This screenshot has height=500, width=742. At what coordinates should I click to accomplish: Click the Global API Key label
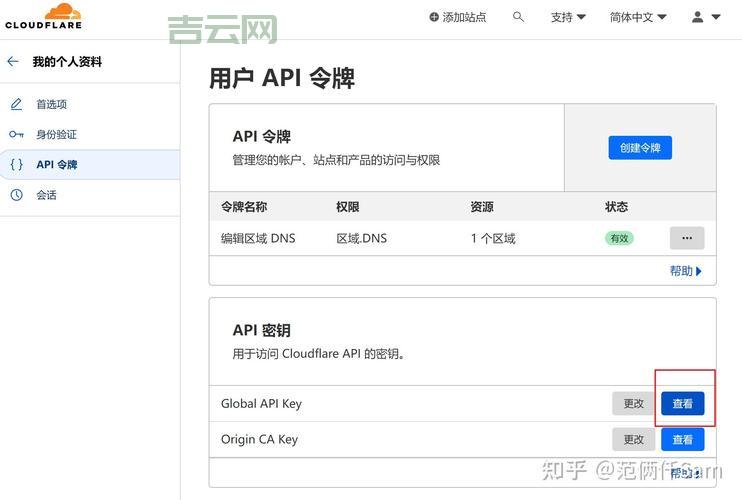[x=261, y=404]
